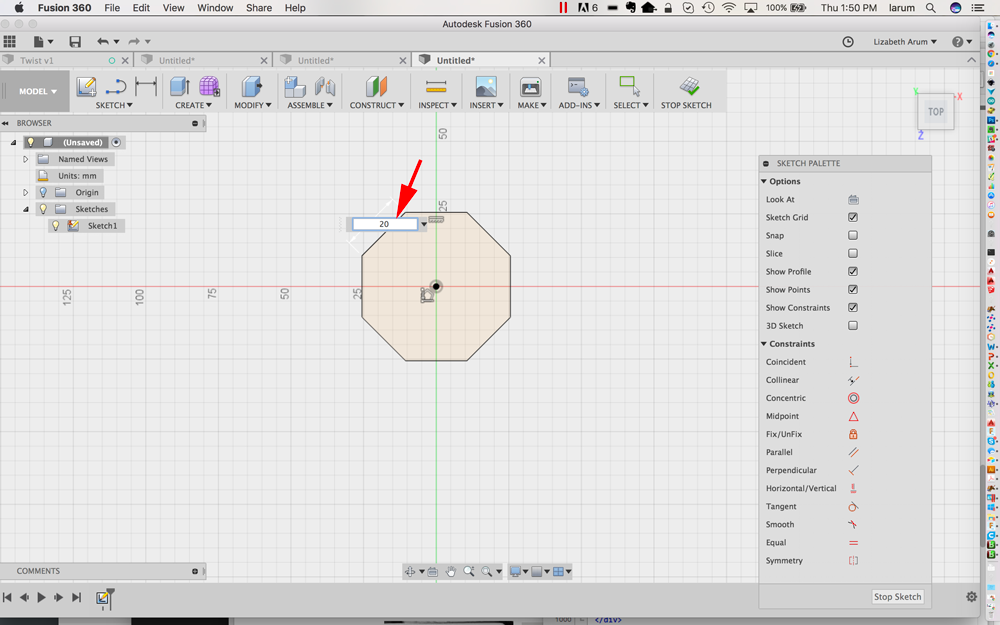Collapse the Options section in palette
This screenshot has width=1000, height=625.
pyautogui.click(x=764, y=182)
